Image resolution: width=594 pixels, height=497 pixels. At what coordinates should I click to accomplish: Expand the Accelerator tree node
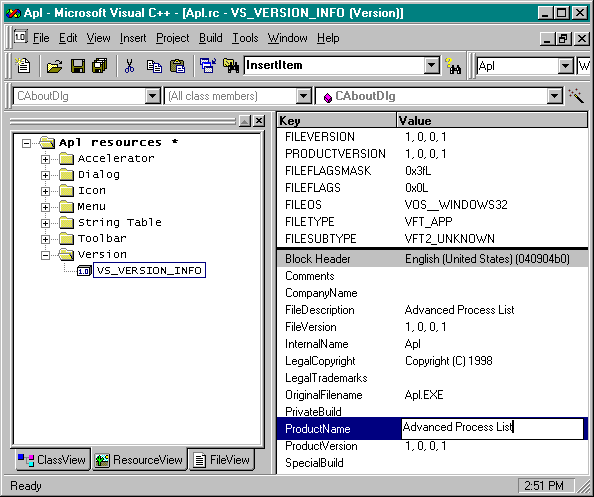pos(45,159)
